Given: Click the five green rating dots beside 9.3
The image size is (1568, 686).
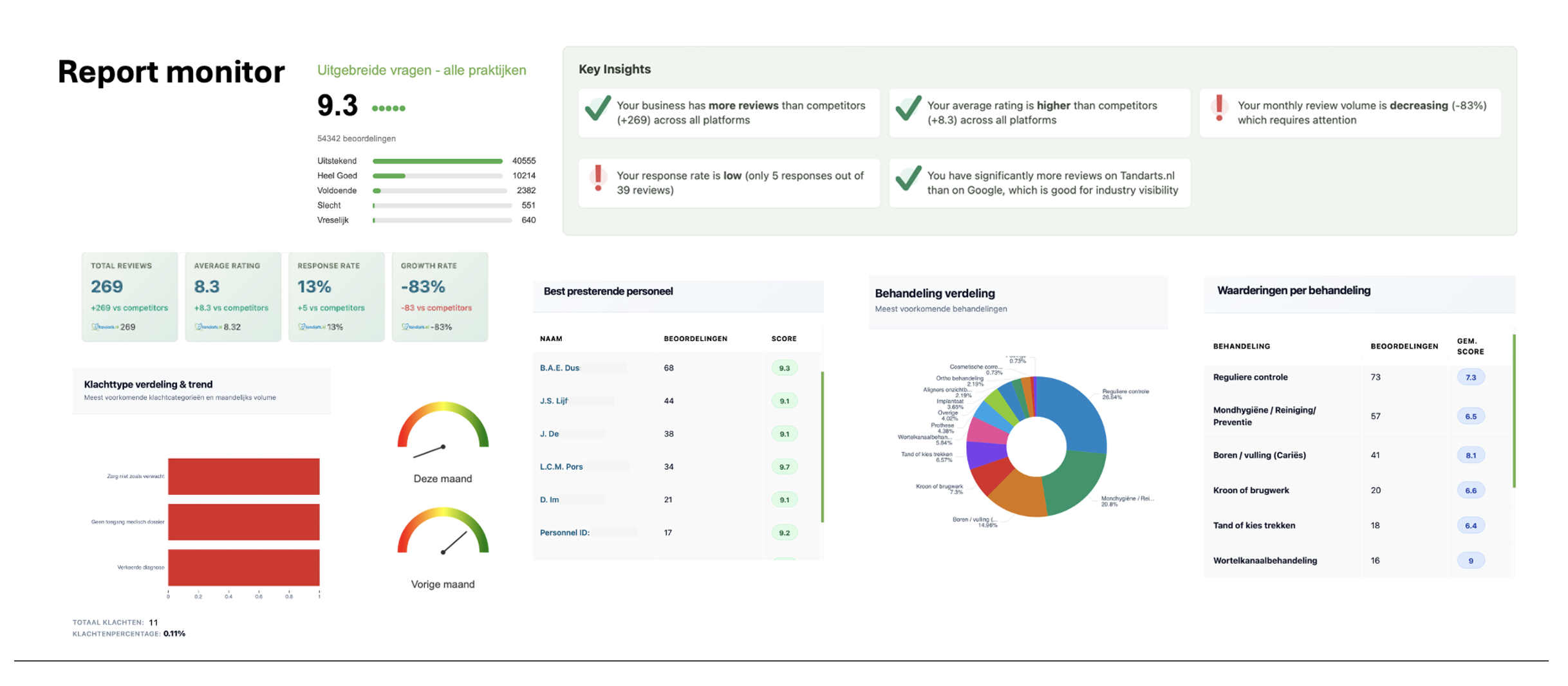Looking at the screenshot, I should pyautogui.click(x=388, y=108).
